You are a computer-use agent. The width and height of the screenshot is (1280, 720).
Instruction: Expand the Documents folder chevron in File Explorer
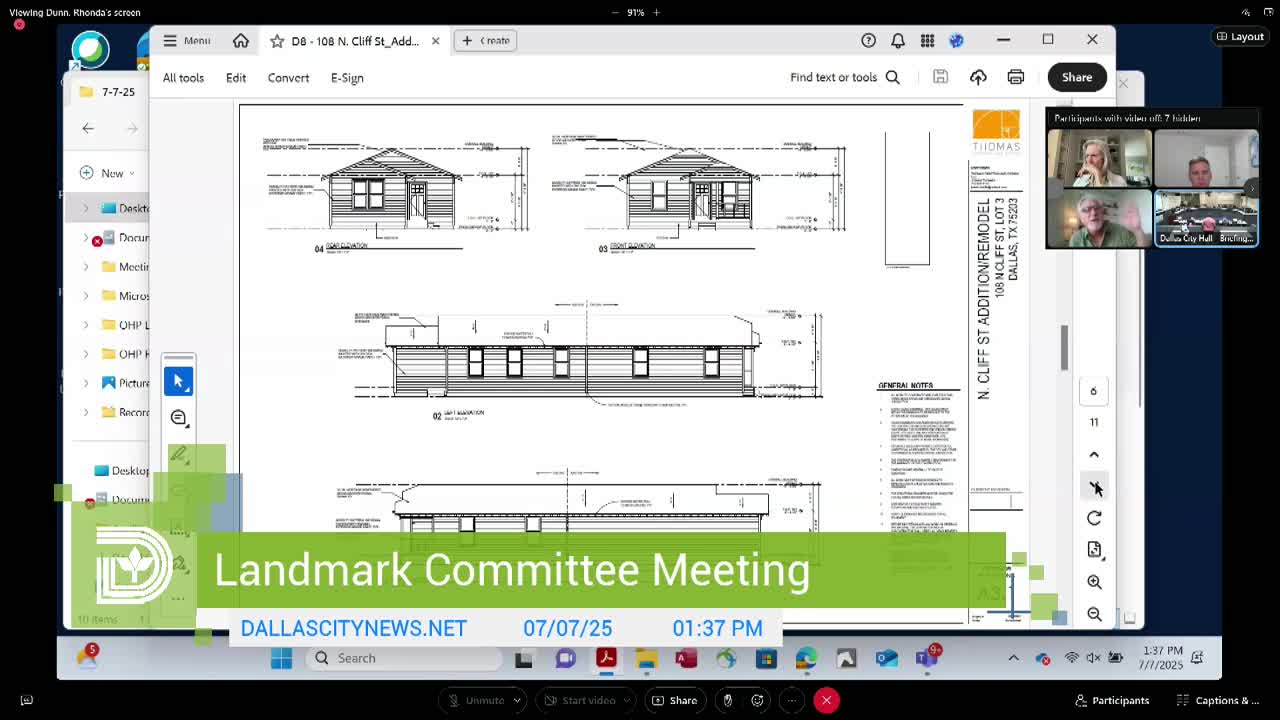click(x=85, y=238)
